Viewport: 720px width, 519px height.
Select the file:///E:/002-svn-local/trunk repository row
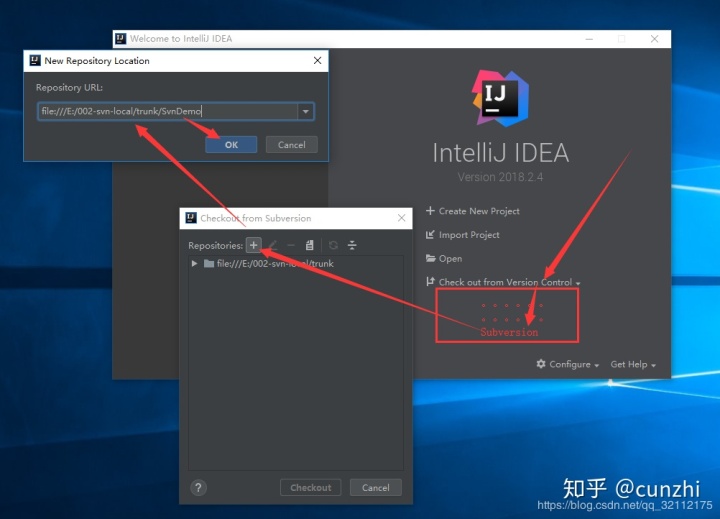tap(296, 263)
